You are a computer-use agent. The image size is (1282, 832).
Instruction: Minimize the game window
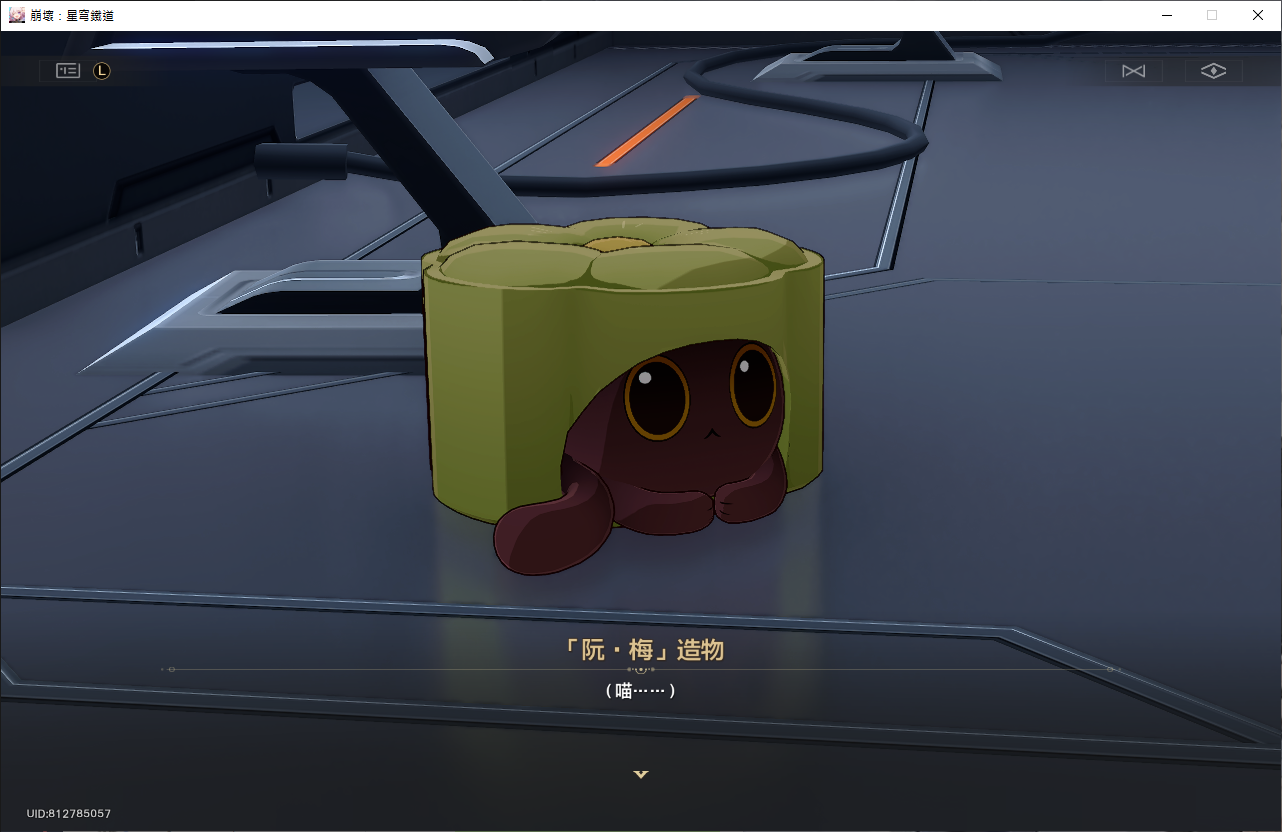coord(1166,15)
